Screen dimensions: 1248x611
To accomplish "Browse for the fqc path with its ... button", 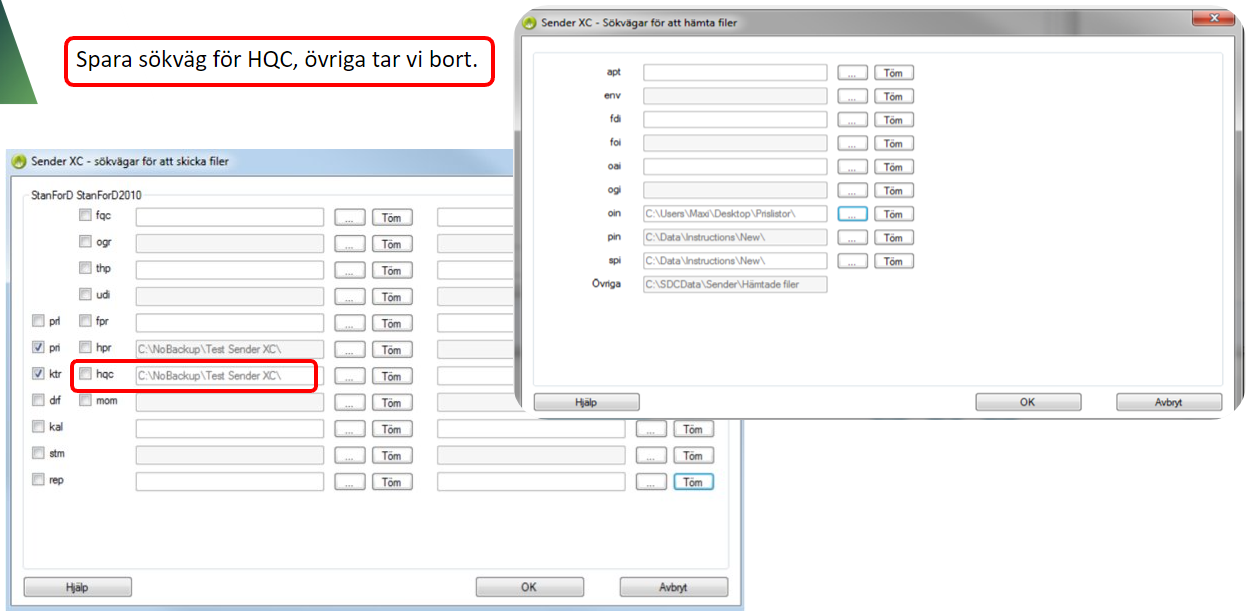I will pos(350,217).
